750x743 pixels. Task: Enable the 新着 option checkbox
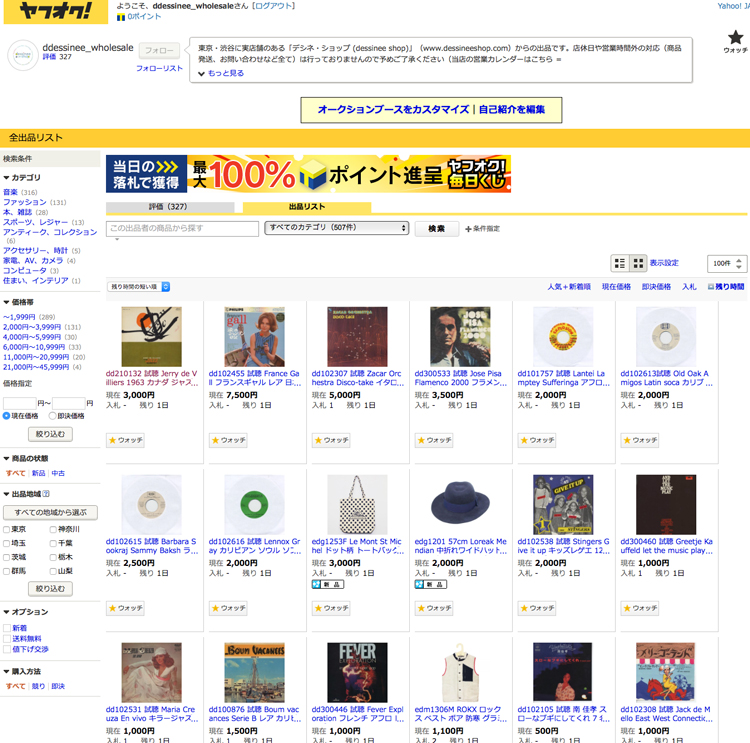click(x=7, y=628)
